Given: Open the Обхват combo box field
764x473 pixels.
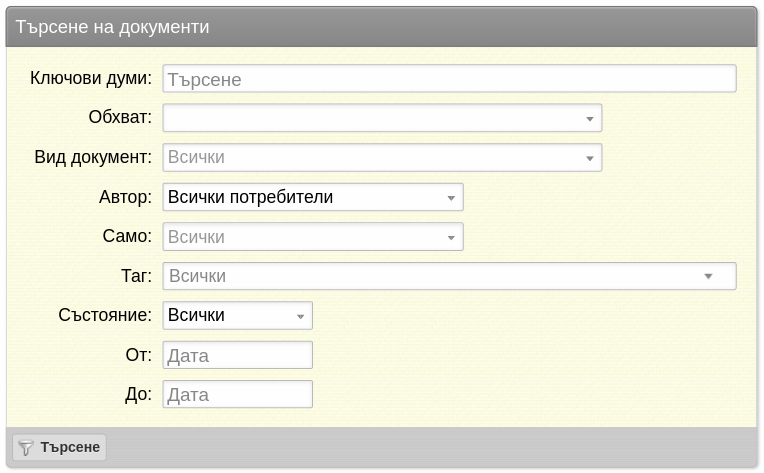Looking at the screenshot, I should (382, 118).
